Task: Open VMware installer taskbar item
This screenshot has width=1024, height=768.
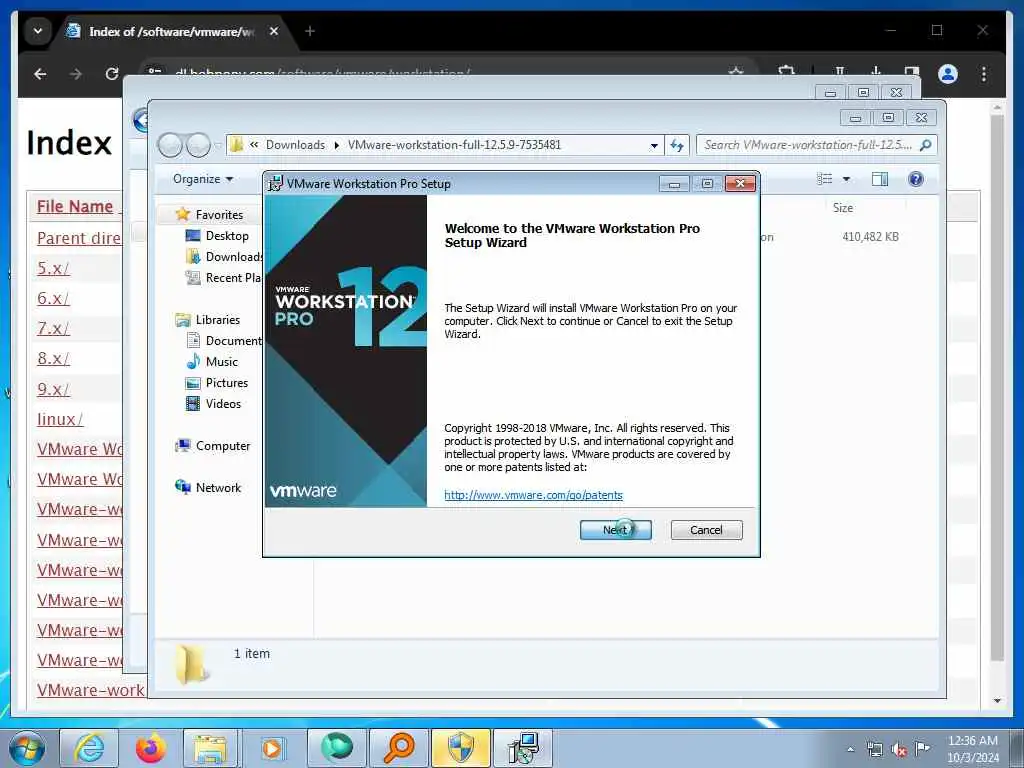Action: point(523,748)
